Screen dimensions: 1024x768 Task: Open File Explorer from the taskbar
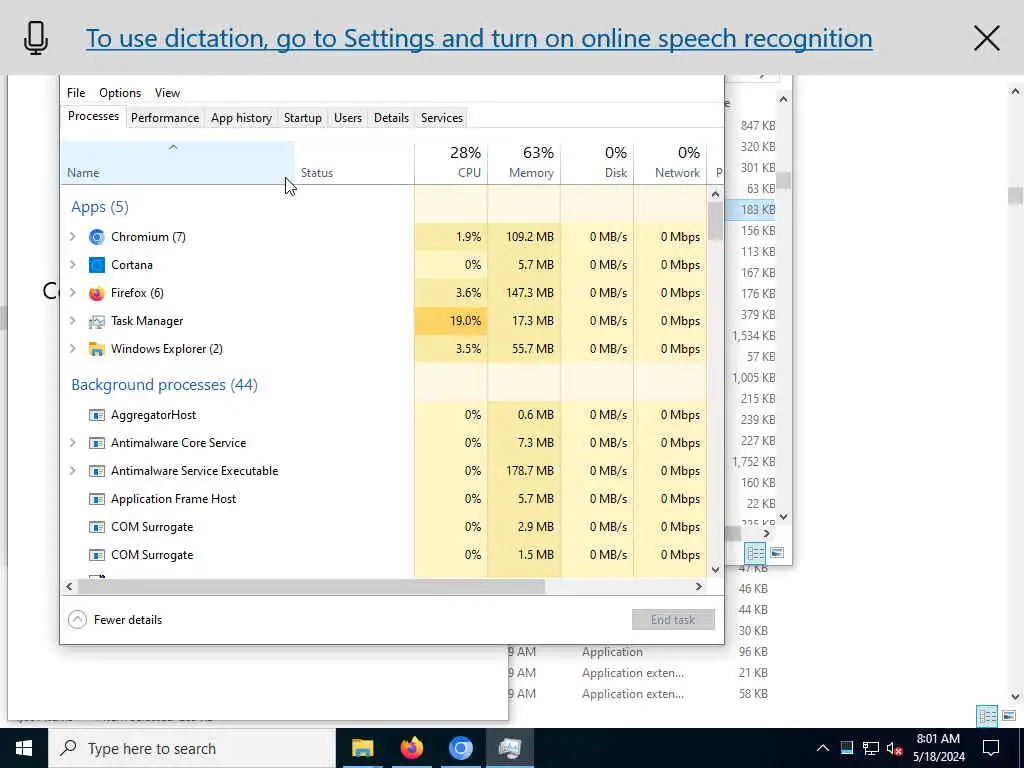pyautogui.click(x=362, y=748)
